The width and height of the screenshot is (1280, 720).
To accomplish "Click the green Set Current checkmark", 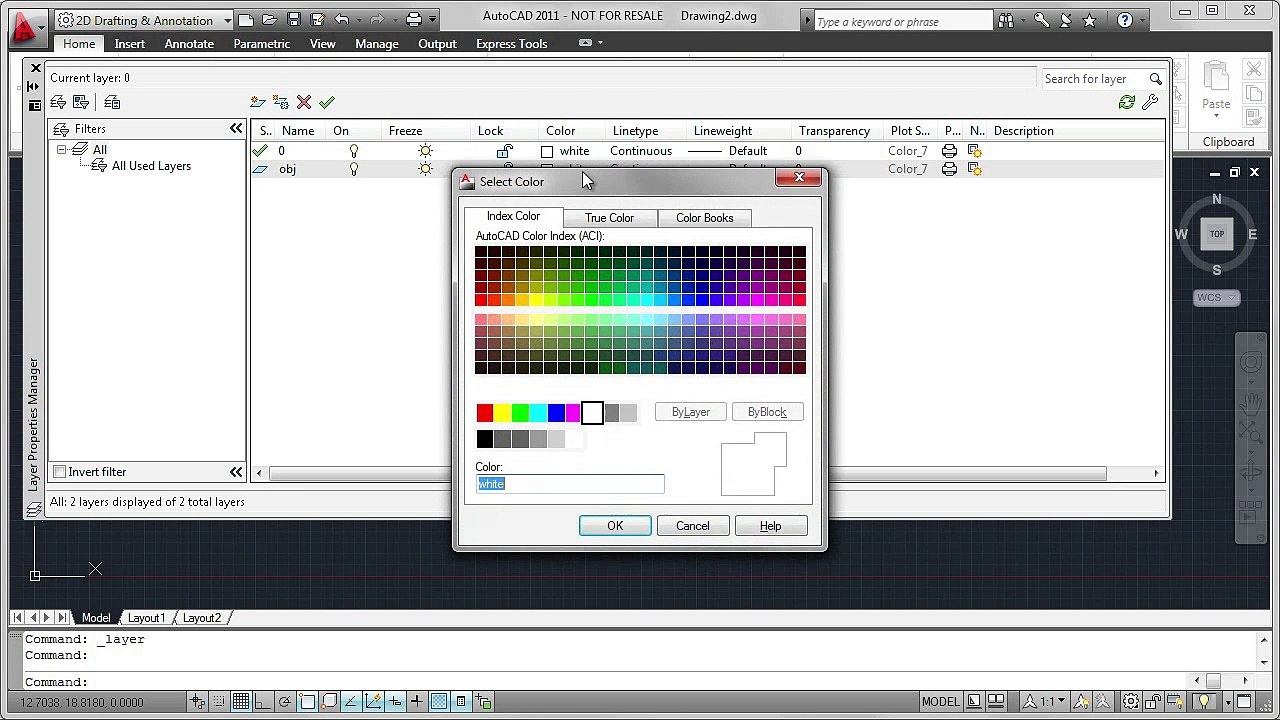I will pos(327,102).
